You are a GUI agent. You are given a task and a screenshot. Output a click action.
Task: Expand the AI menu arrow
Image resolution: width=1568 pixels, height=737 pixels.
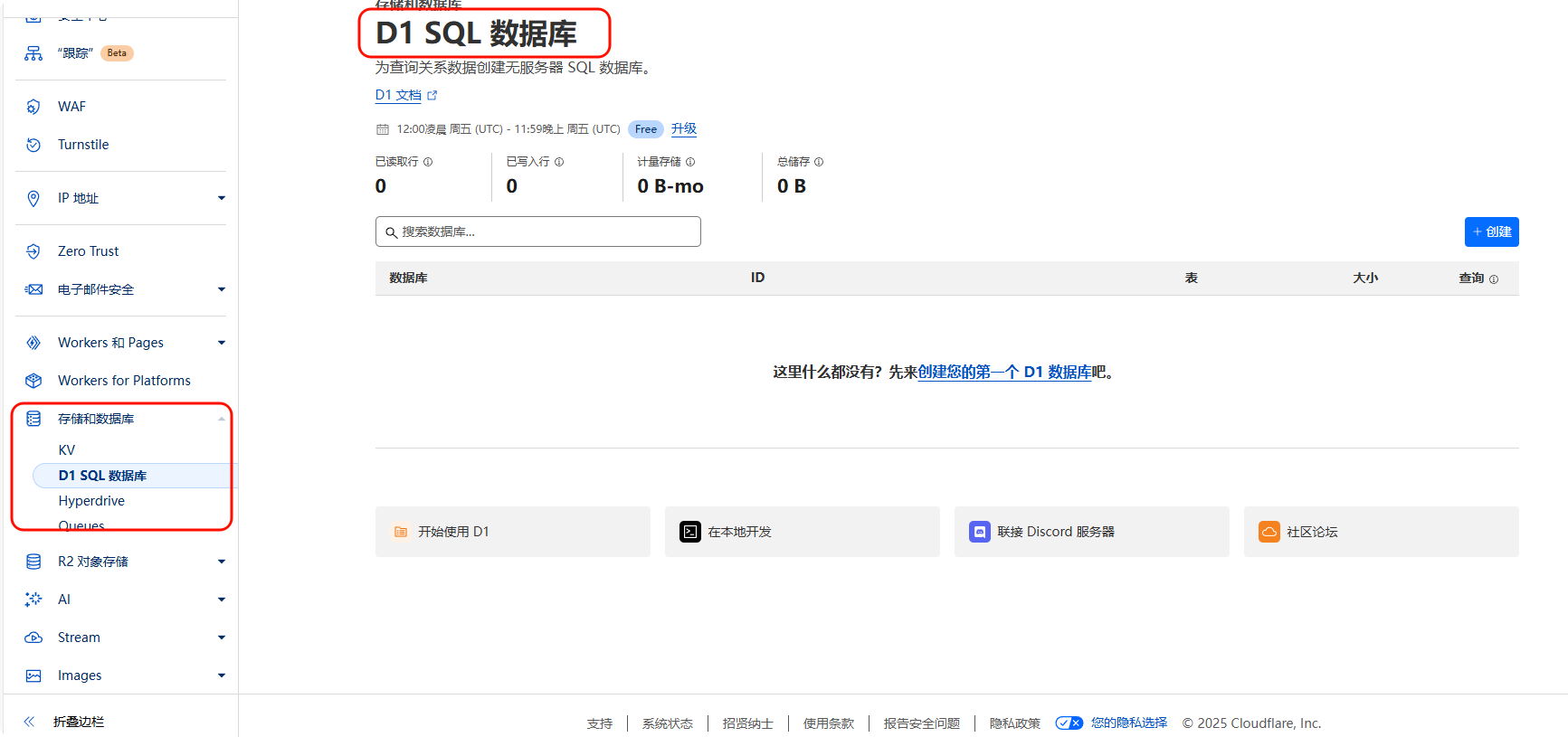pos(222,600)
